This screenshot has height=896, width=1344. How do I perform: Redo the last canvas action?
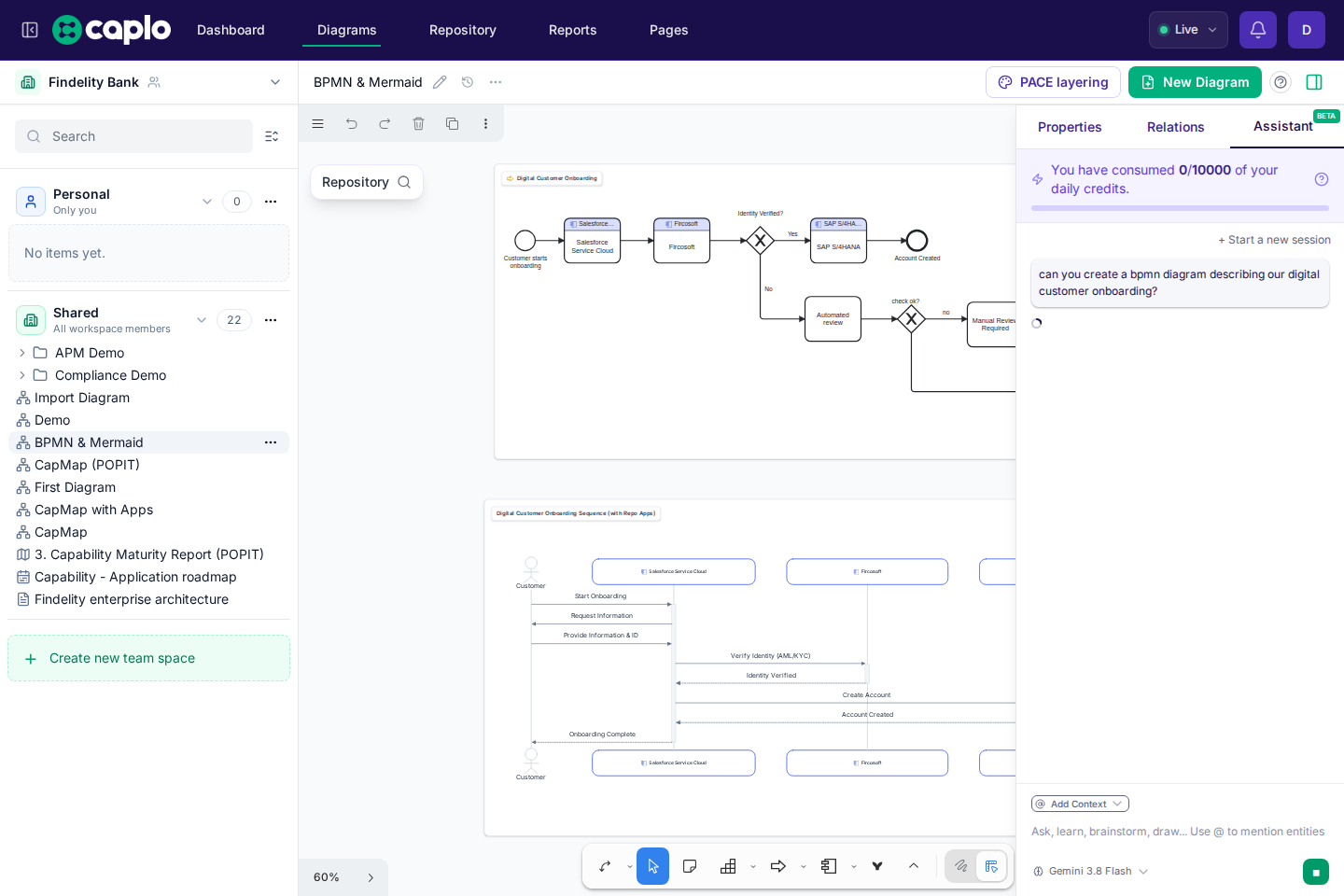coord(385,123)
